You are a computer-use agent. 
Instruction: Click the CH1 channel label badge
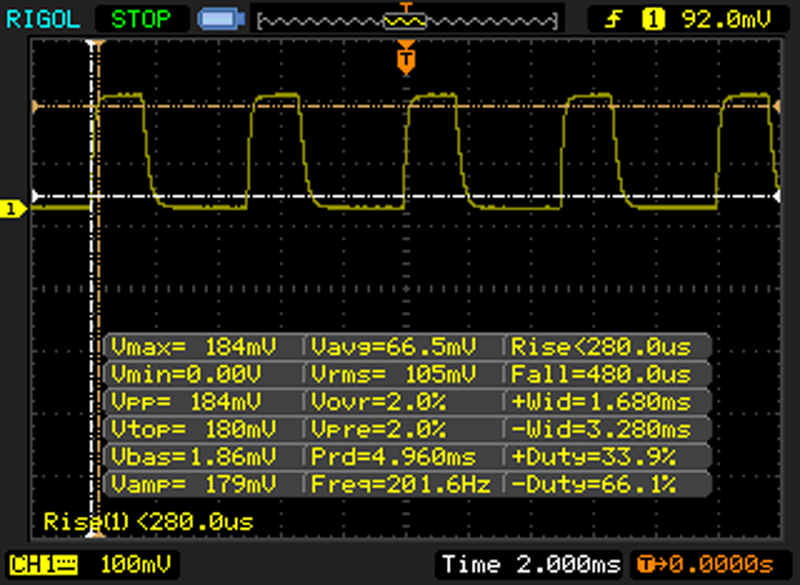(x=29, y=563)
